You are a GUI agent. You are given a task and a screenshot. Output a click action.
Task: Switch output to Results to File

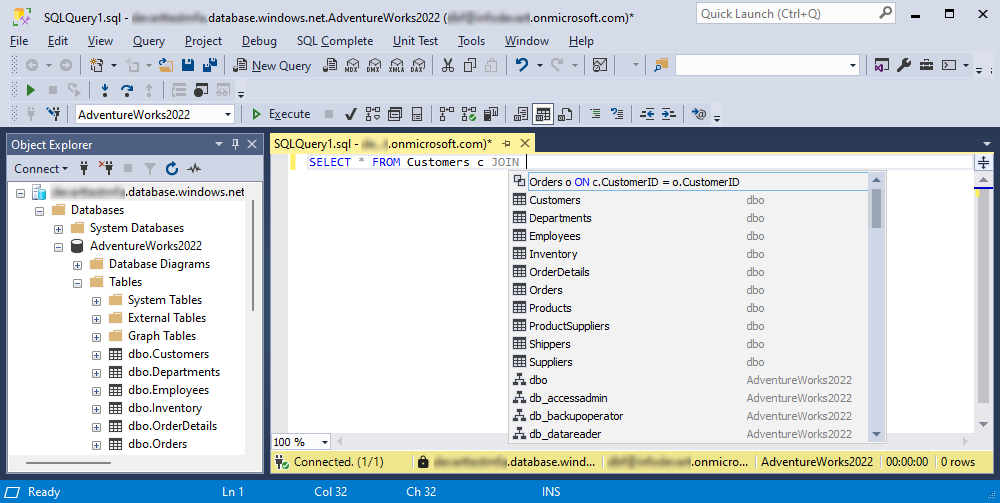565,114
